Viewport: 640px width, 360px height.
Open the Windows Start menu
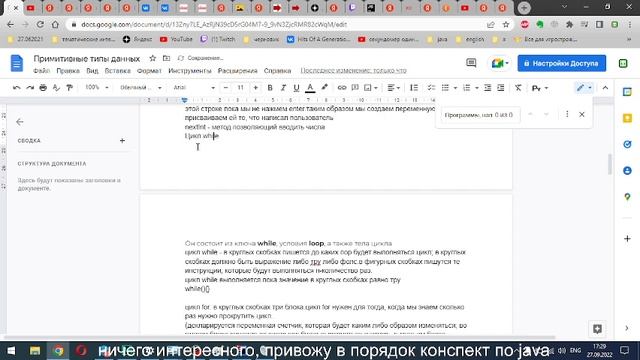pyautogui.click(x=11, y=351)
